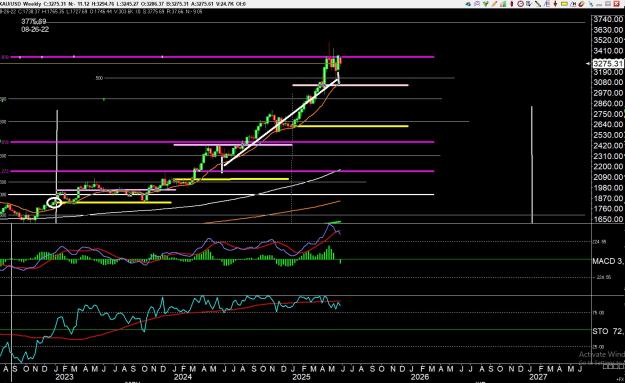Click the 2026 year label on time axis

click(420, 377)
